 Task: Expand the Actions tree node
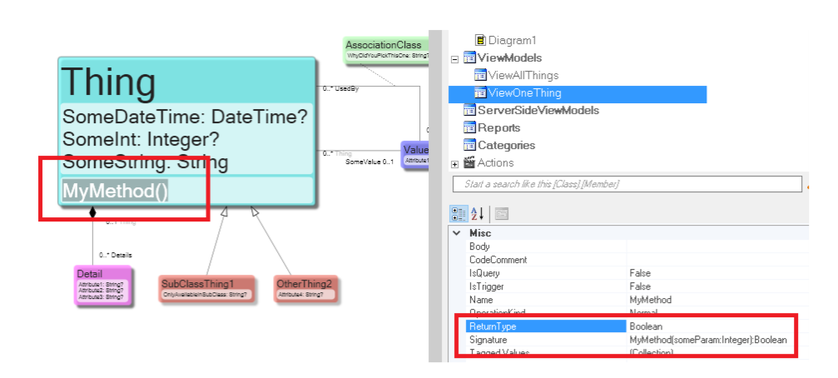pyautogui.click(x=455, y=164)
